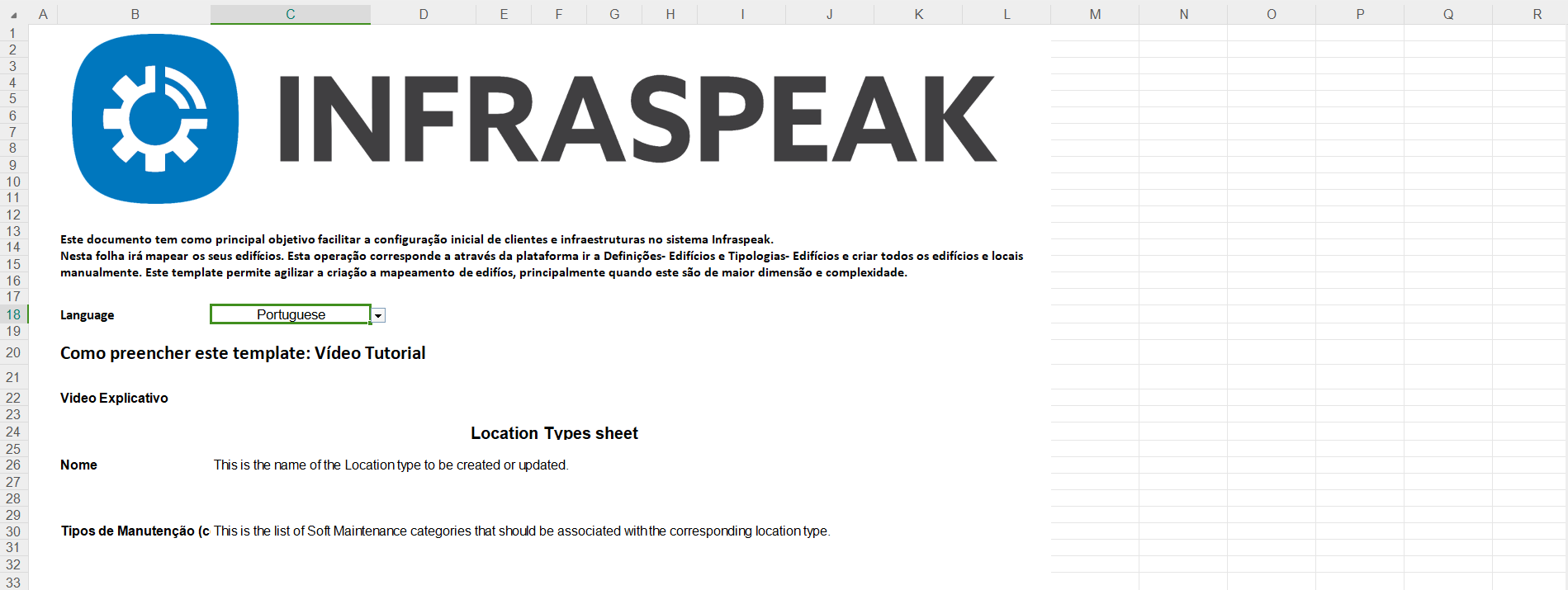The image size is (1568, 590).
Task: Select column J header
Action: (x=830, y=14)
